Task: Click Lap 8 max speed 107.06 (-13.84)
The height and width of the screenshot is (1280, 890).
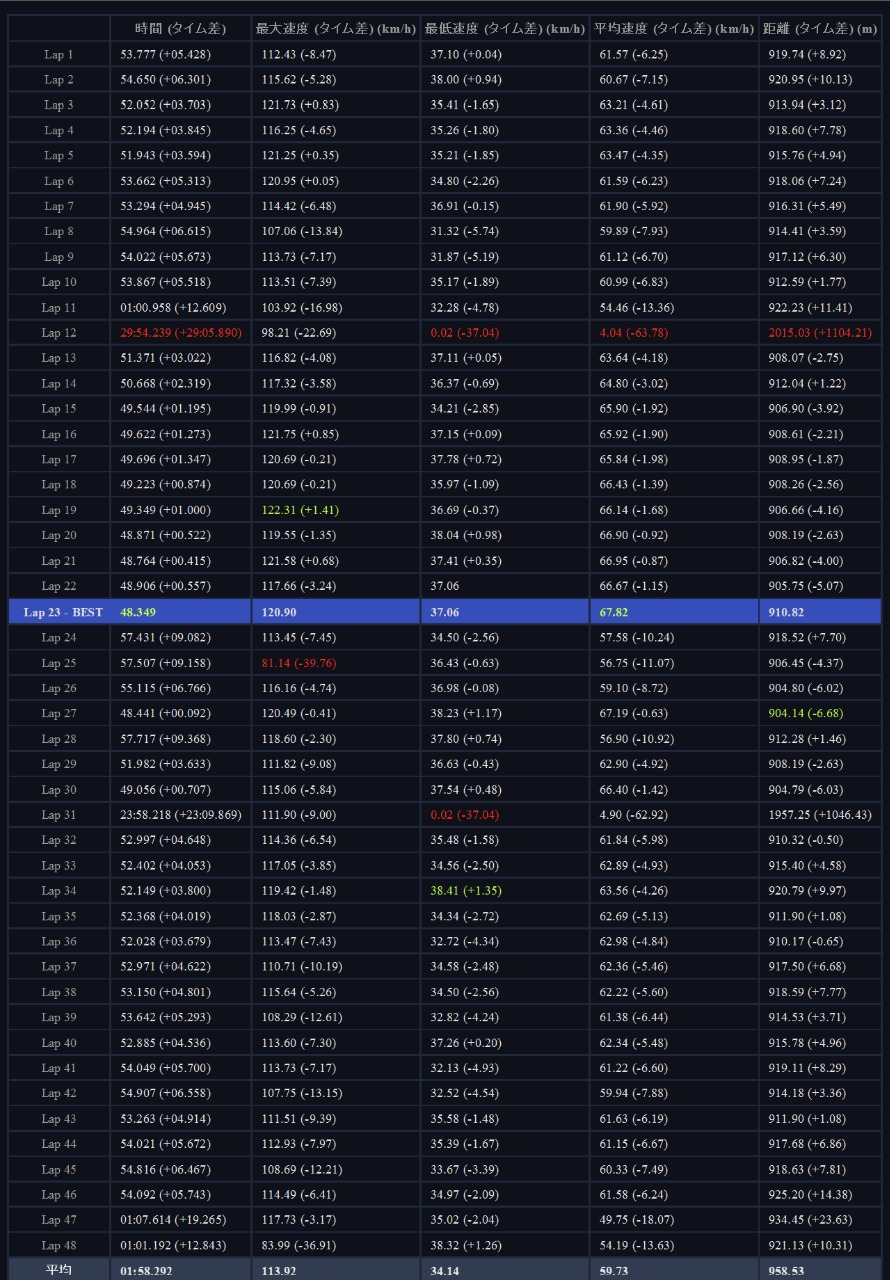Action: 302,231
